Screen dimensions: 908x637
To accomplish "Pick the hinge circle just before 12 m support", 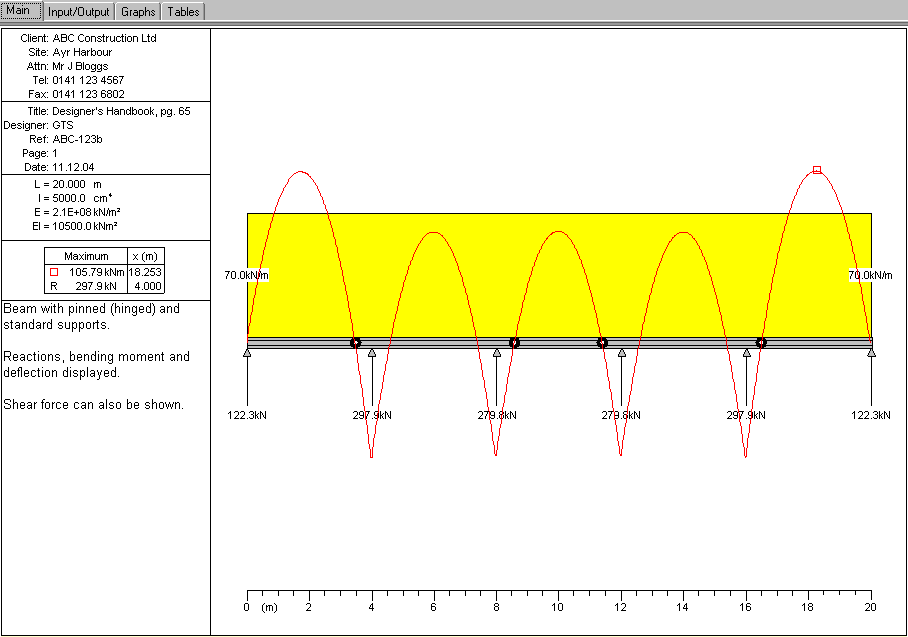I will click(602, 343).
